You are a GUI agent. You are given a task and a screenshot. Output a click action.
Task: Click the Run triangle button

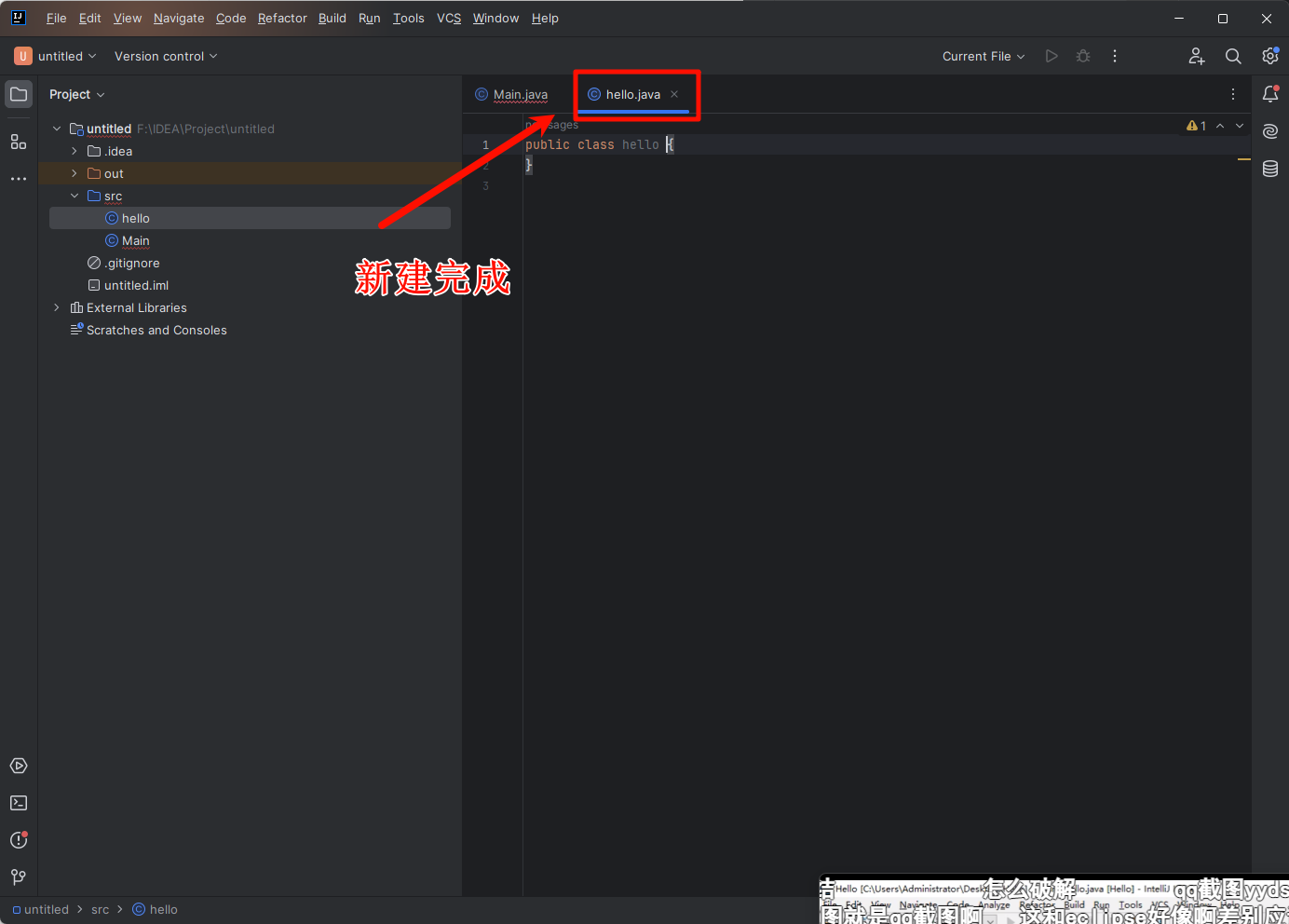click(x=1052, y=56)
